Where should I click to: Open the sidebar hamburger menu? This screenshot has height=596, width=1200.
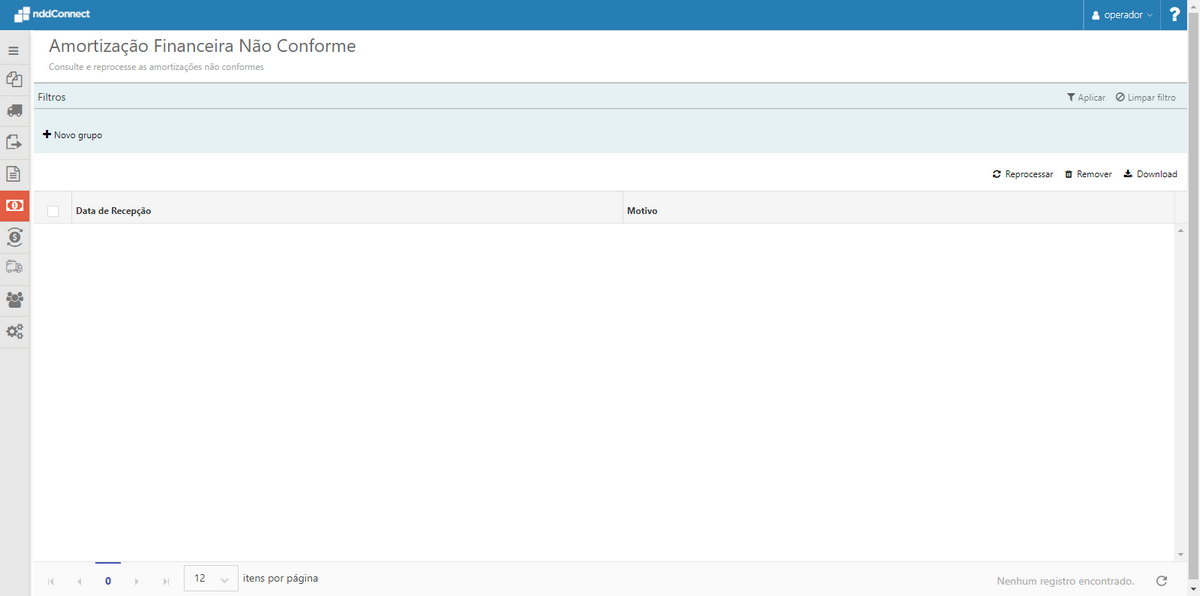pyautogui.click(x=14, y=50)
